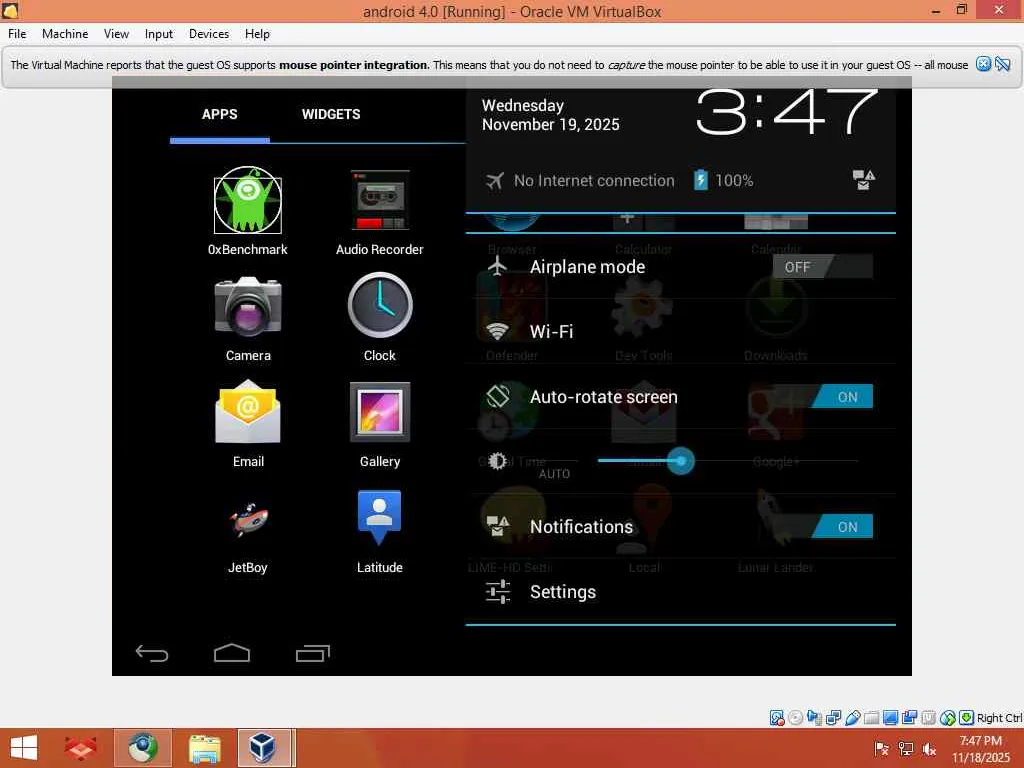Switch to the APPS tab
1024x768 pixels.
point(219,114)
